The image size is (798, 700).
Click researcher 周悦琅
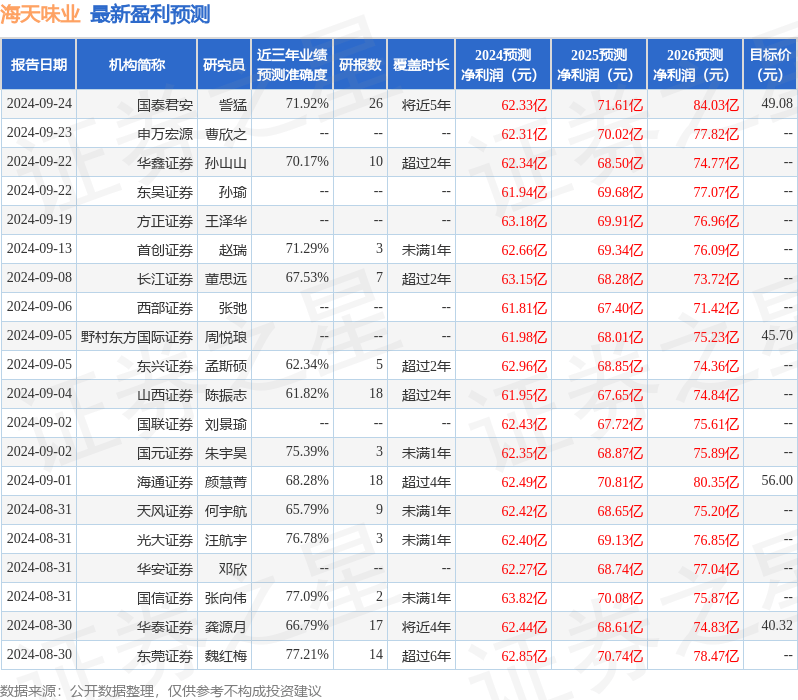(226, 337)
